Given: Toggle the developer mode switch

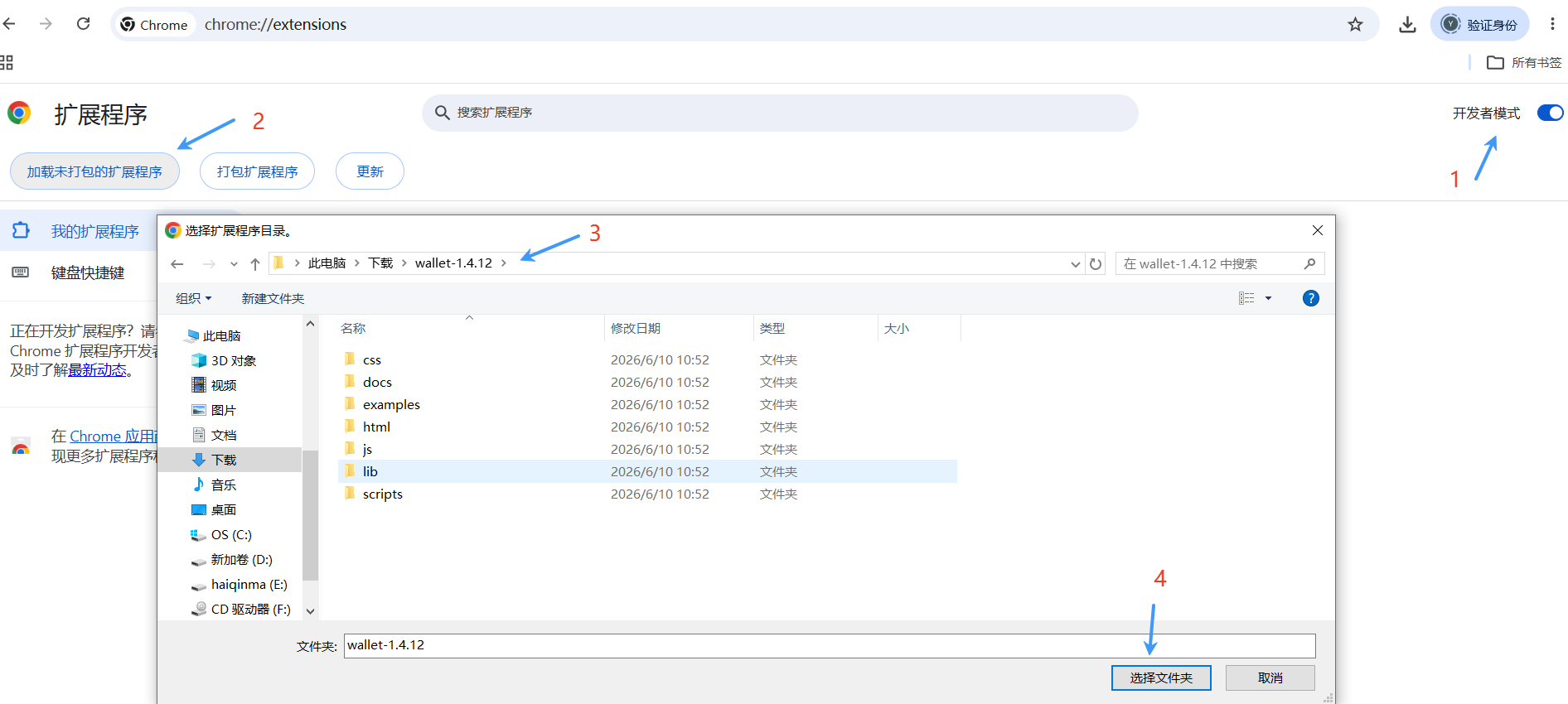Looking at the screenshot, I should [1550, 113].
